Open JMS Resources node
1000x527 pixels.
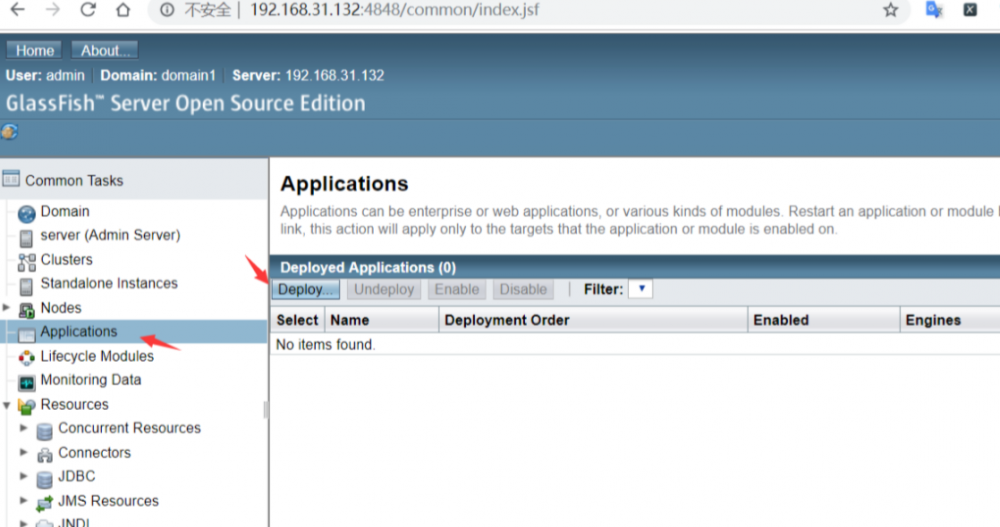coord(108,501)
